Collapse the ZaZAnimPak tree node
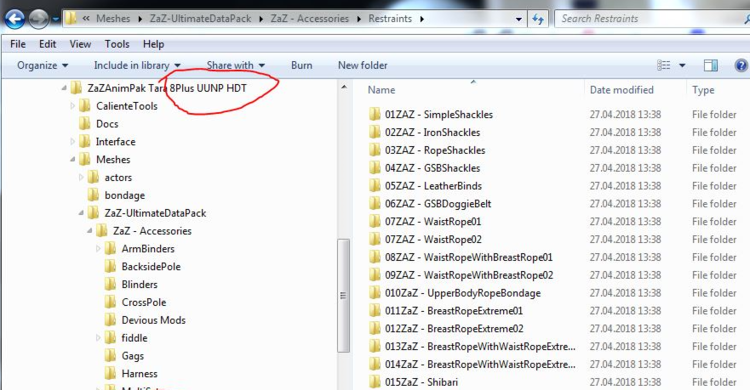750x390 pixels. click(x=64, y=88)
